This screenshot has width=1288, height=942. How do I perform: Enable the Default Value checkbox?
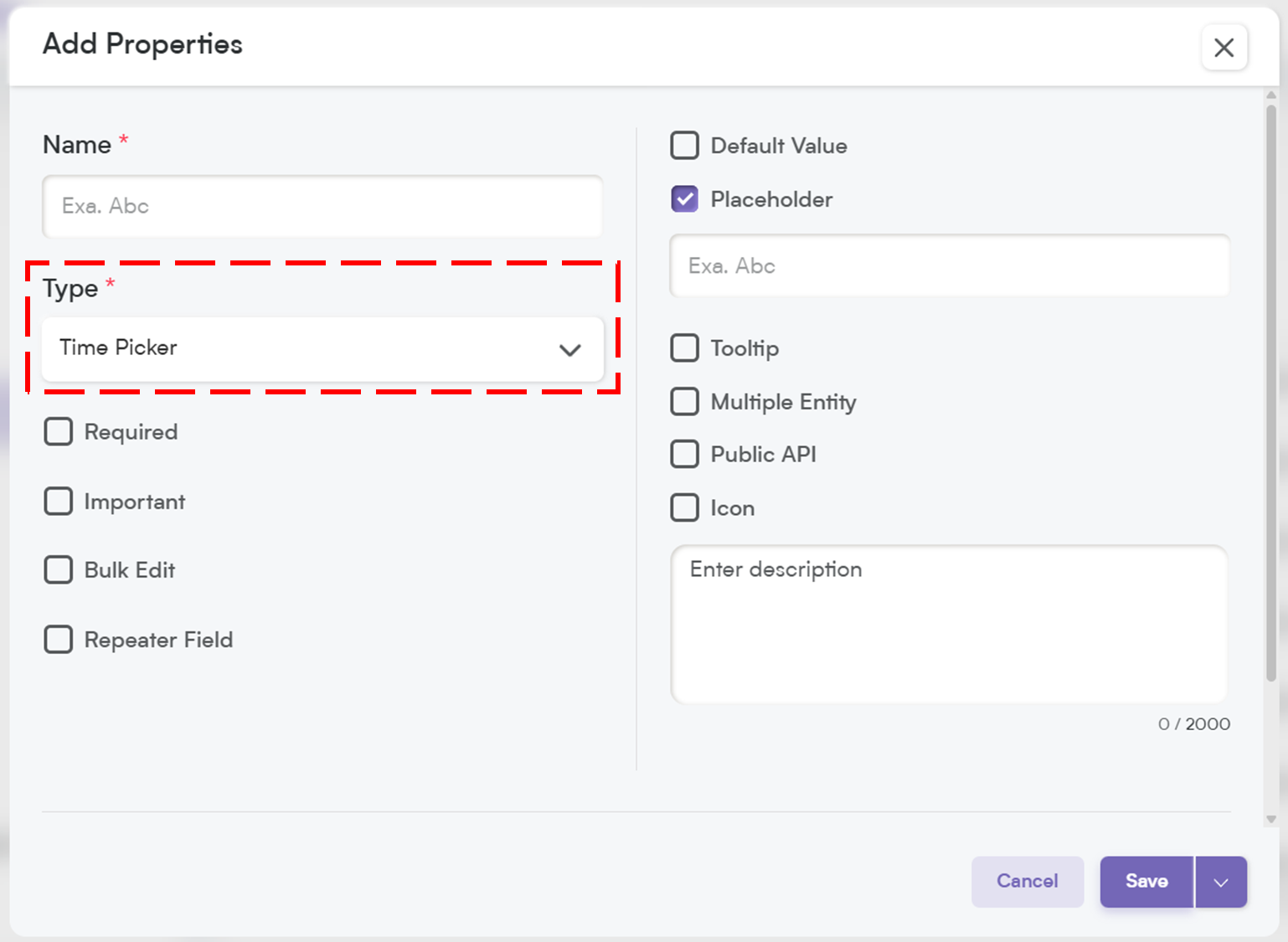click(685, 146)
